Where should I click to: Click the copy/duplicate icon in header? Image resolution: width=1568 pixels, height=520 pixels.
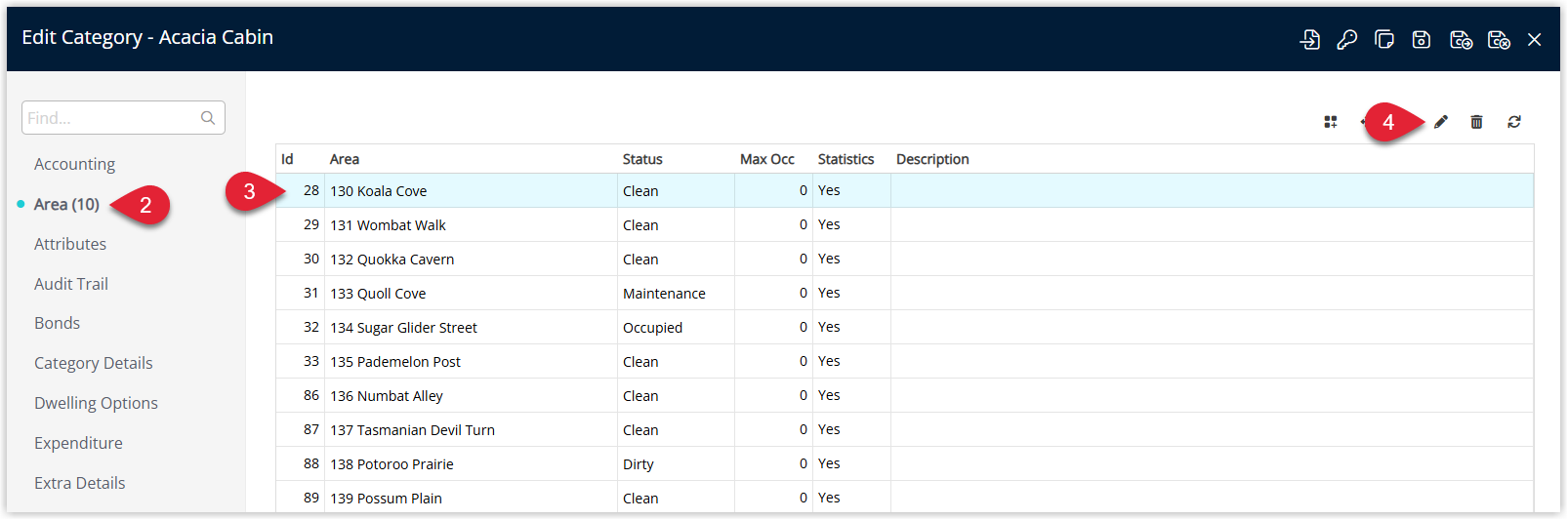[x=1384, y=39]
